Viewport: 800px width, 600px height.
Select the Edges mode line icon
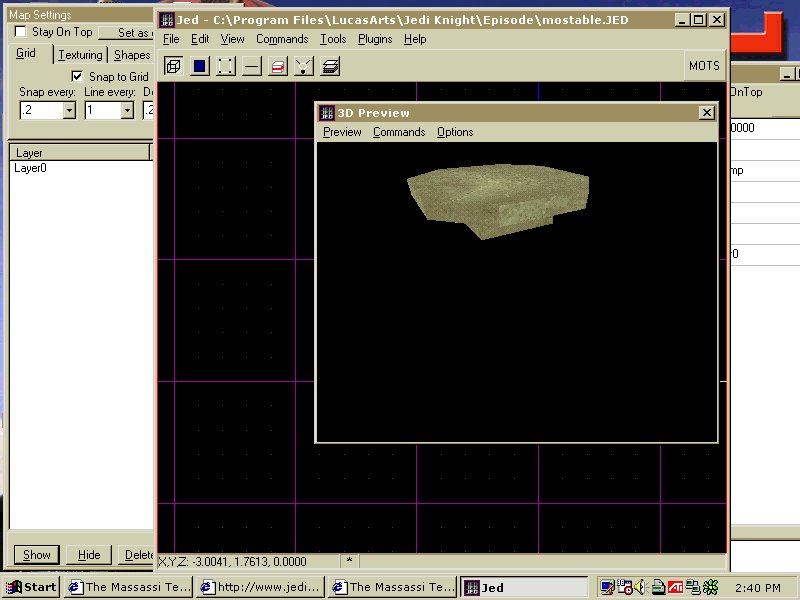click(x=252, y=66)
